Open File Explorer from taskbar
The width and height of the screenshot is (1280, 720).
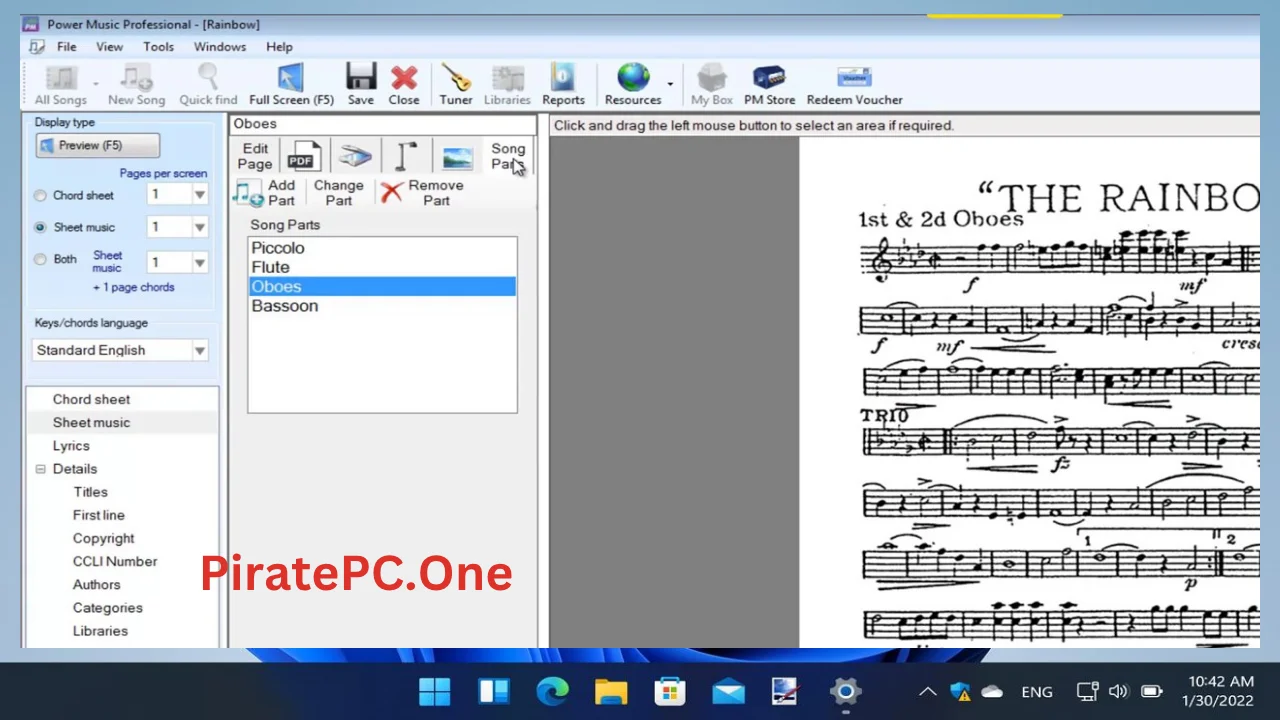611,691
